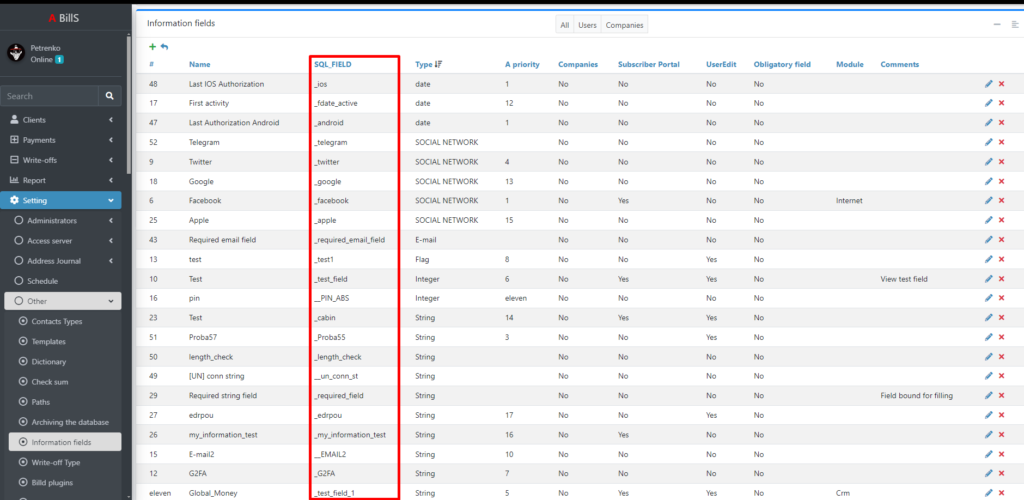Viewport: 1024px width, 500px height.
Task: Expand the Payments sidebar menu
Action: tap(62, 140)
